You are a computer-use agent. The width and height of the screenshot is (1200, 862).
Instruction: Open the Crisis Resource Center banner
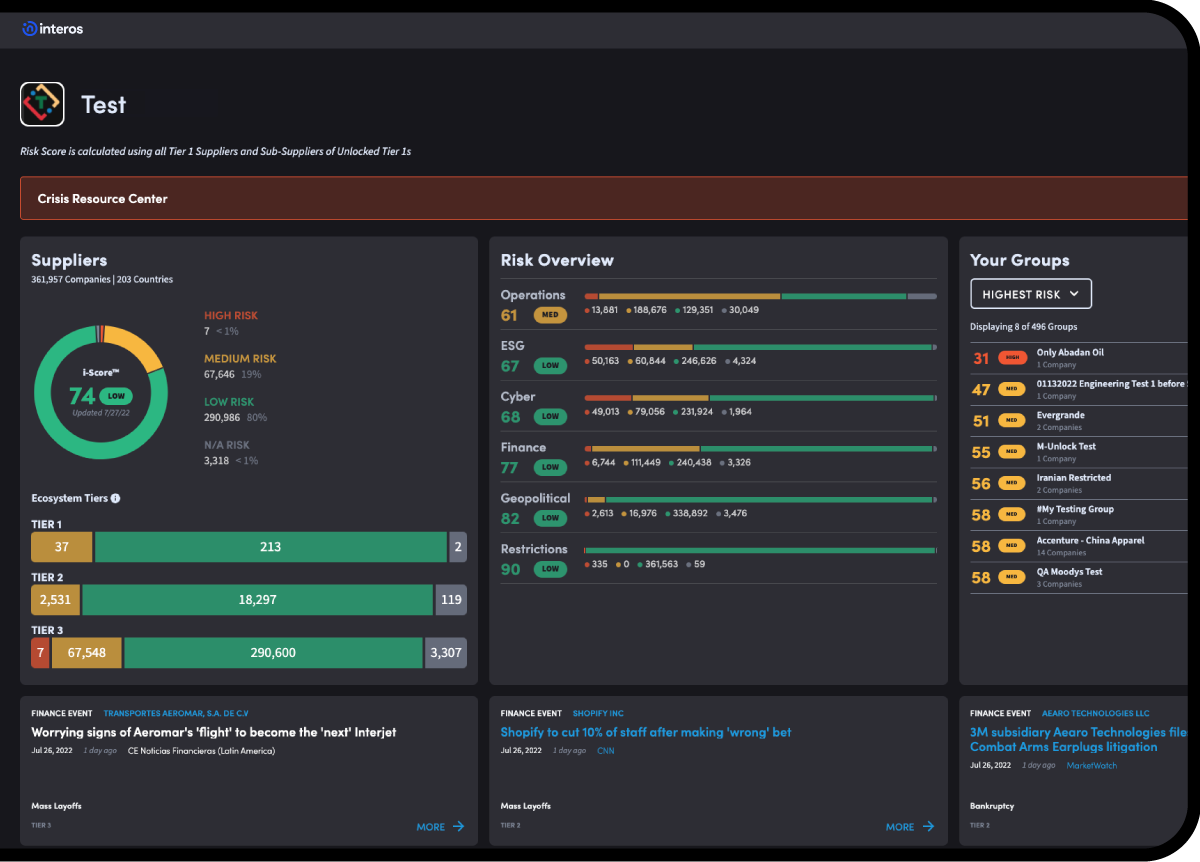point(604,198)
